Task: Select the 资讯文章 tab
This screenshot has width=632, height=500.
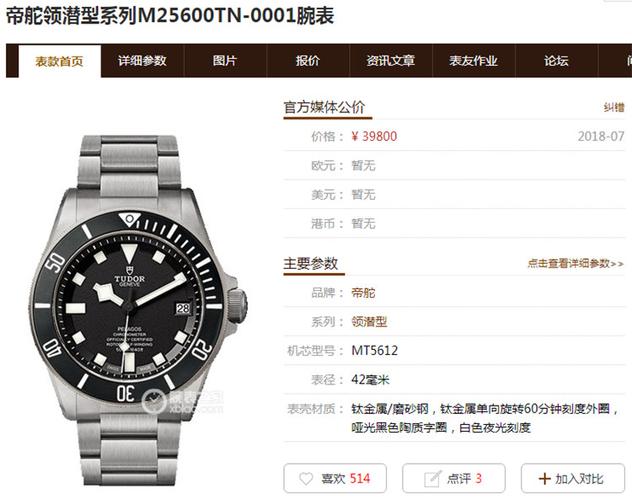Action: click(x=391, y=60)
